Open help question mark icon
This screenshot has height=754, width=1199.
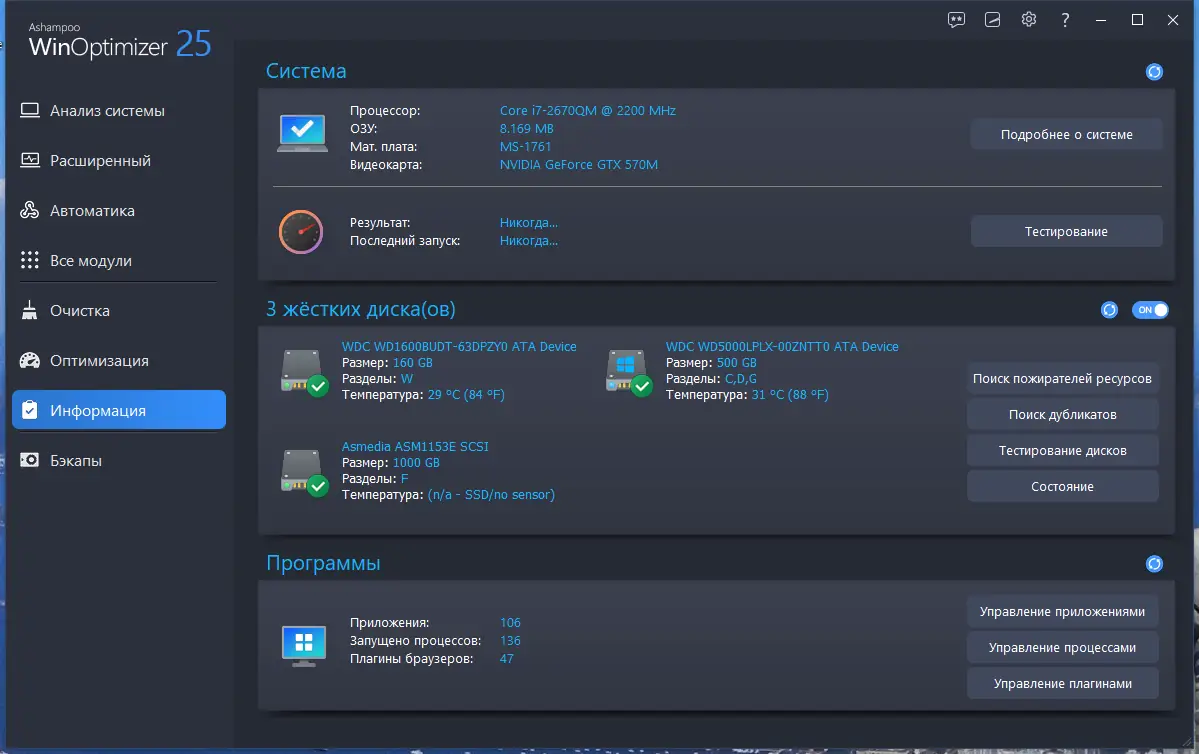(1065, 20)
